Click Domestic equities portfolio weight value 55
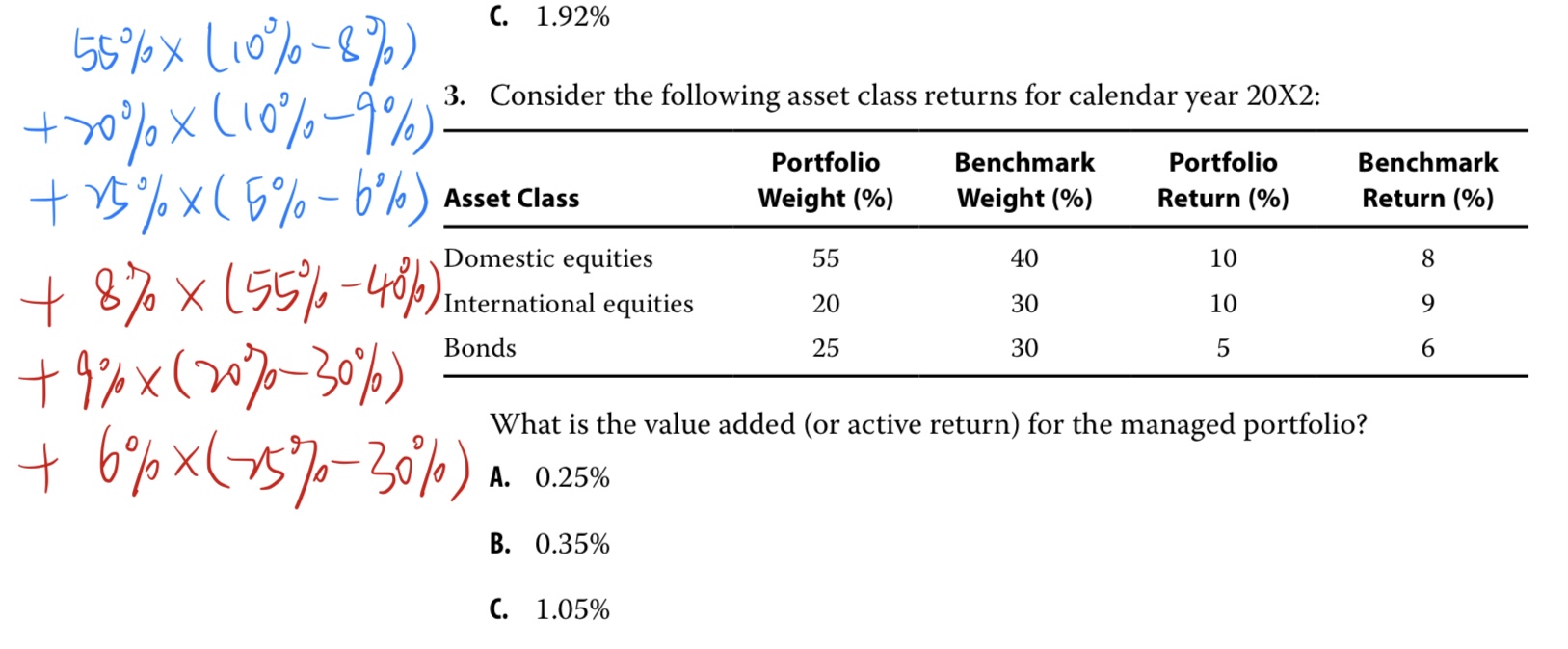This screenshot has width=1568, height=649. (x=825, y=258)
